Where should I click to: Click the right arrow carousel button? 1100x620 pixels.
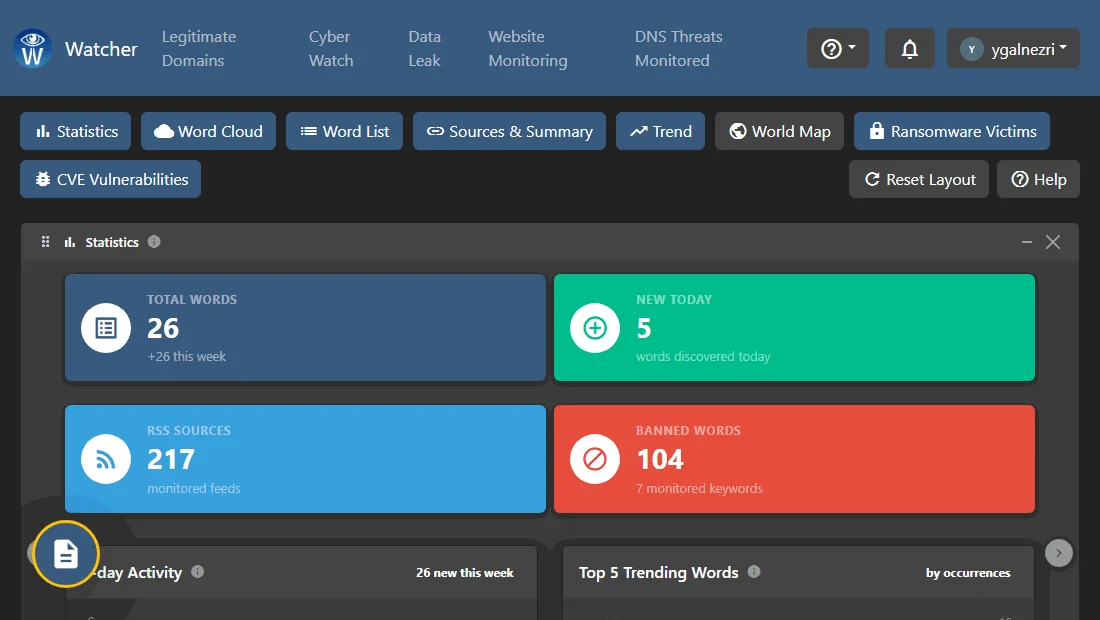point(1059,553)
